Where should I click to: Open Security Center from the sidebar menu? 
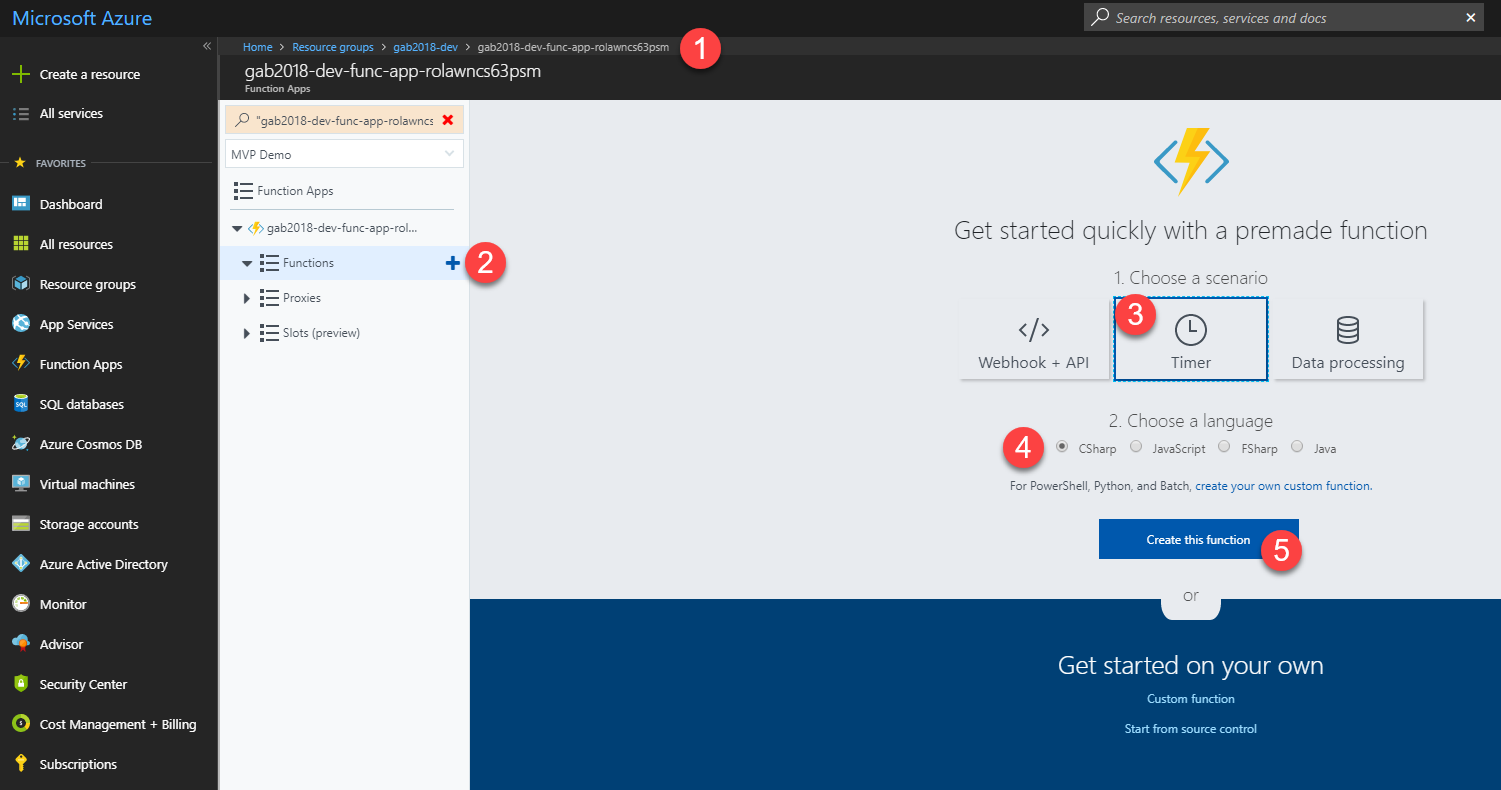coord(83,684)
